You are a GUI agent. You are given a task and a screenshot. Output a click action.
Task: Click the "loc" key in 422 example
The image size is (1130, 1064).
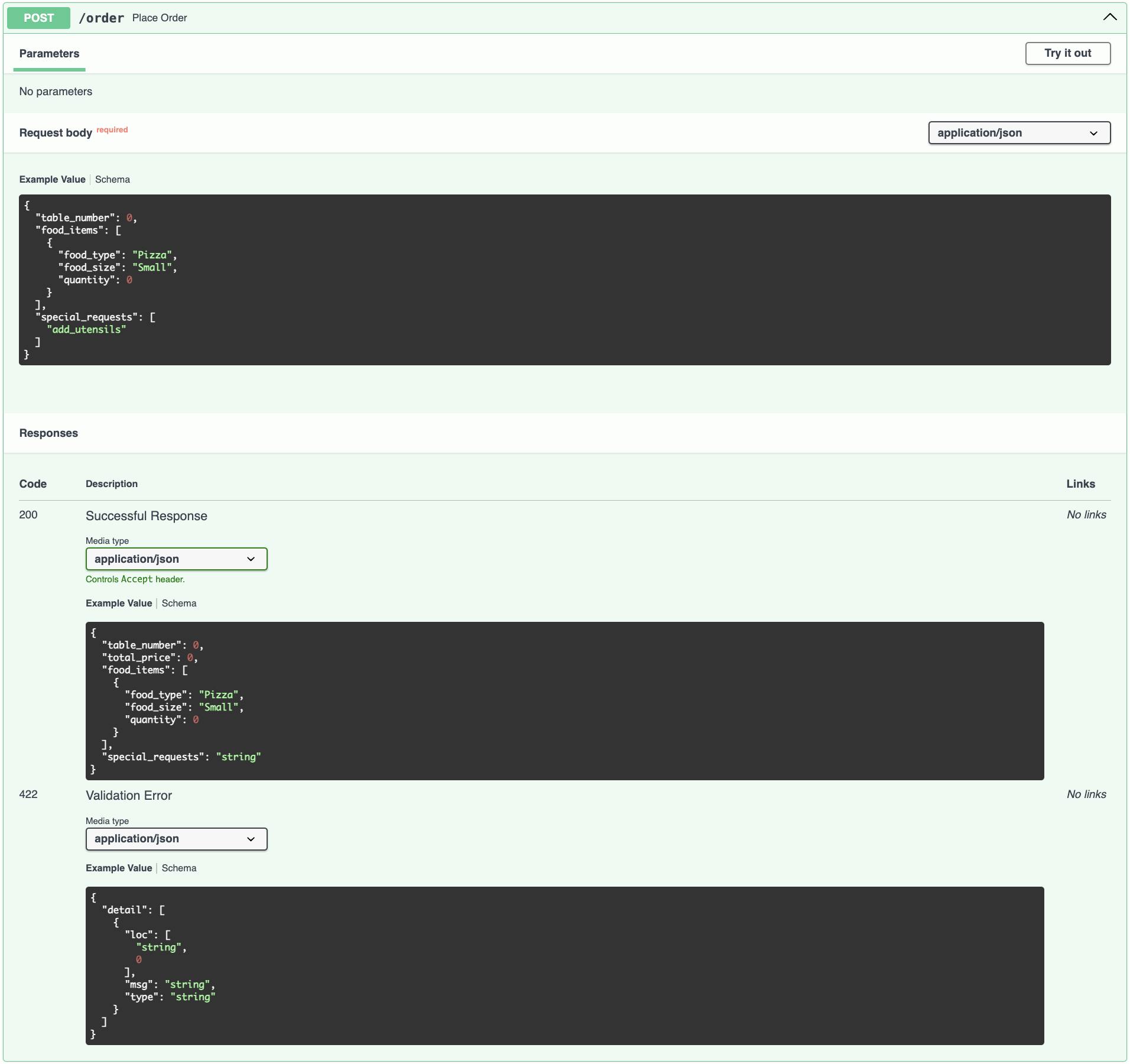139,935
